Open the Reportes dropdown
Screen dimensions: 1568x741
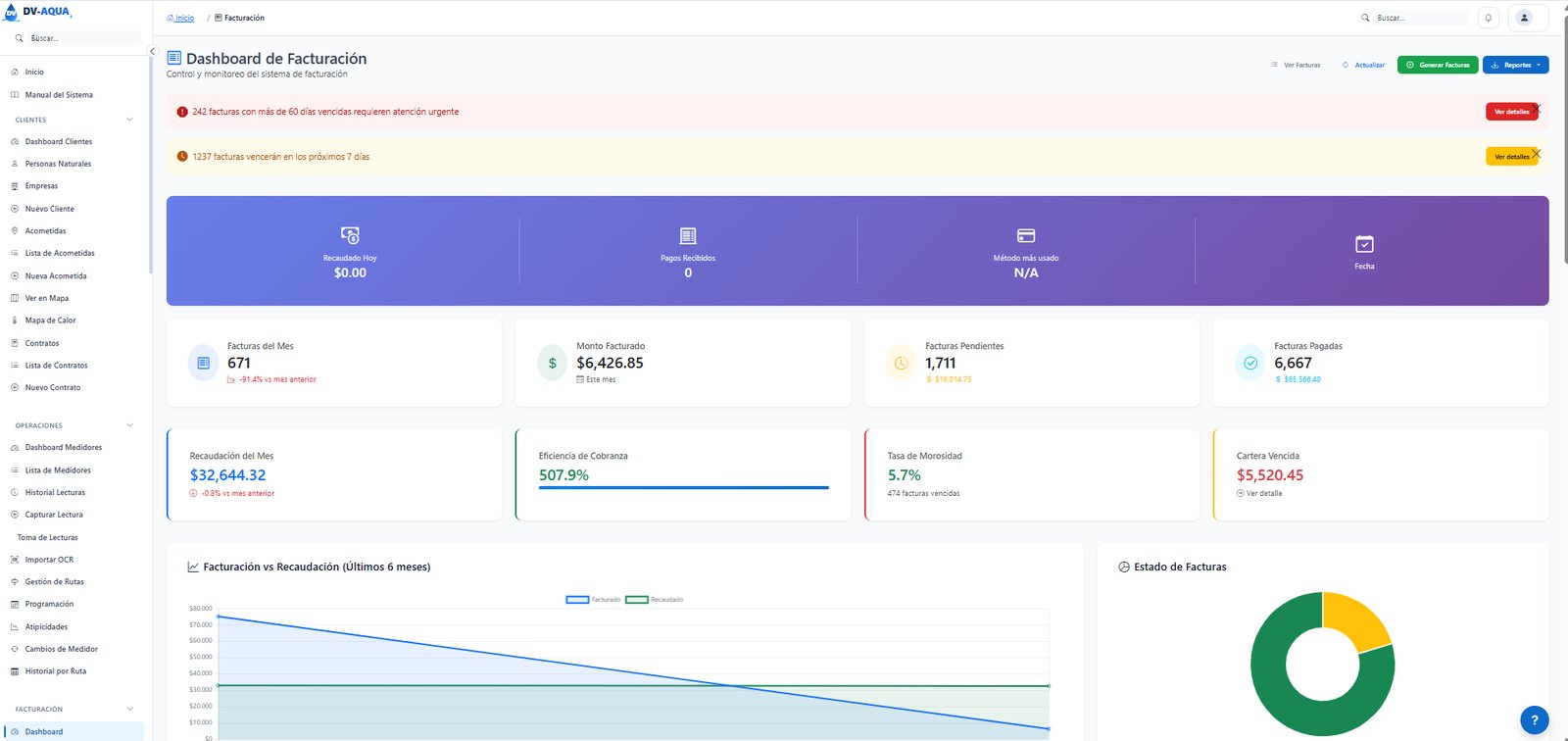click(1515, 65)
